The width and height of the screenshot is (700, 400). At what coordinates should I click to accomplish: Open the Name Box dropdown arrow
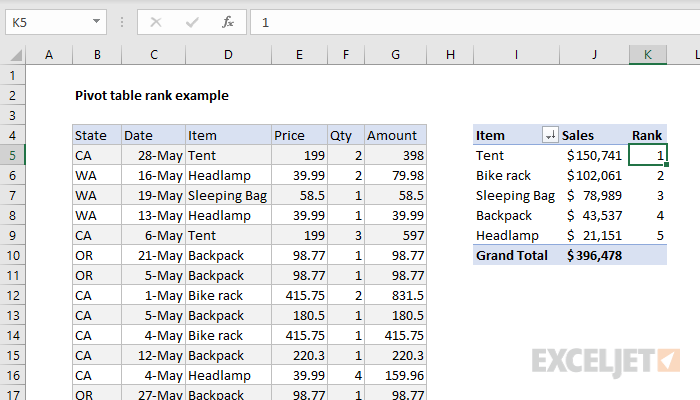[96, 21]
